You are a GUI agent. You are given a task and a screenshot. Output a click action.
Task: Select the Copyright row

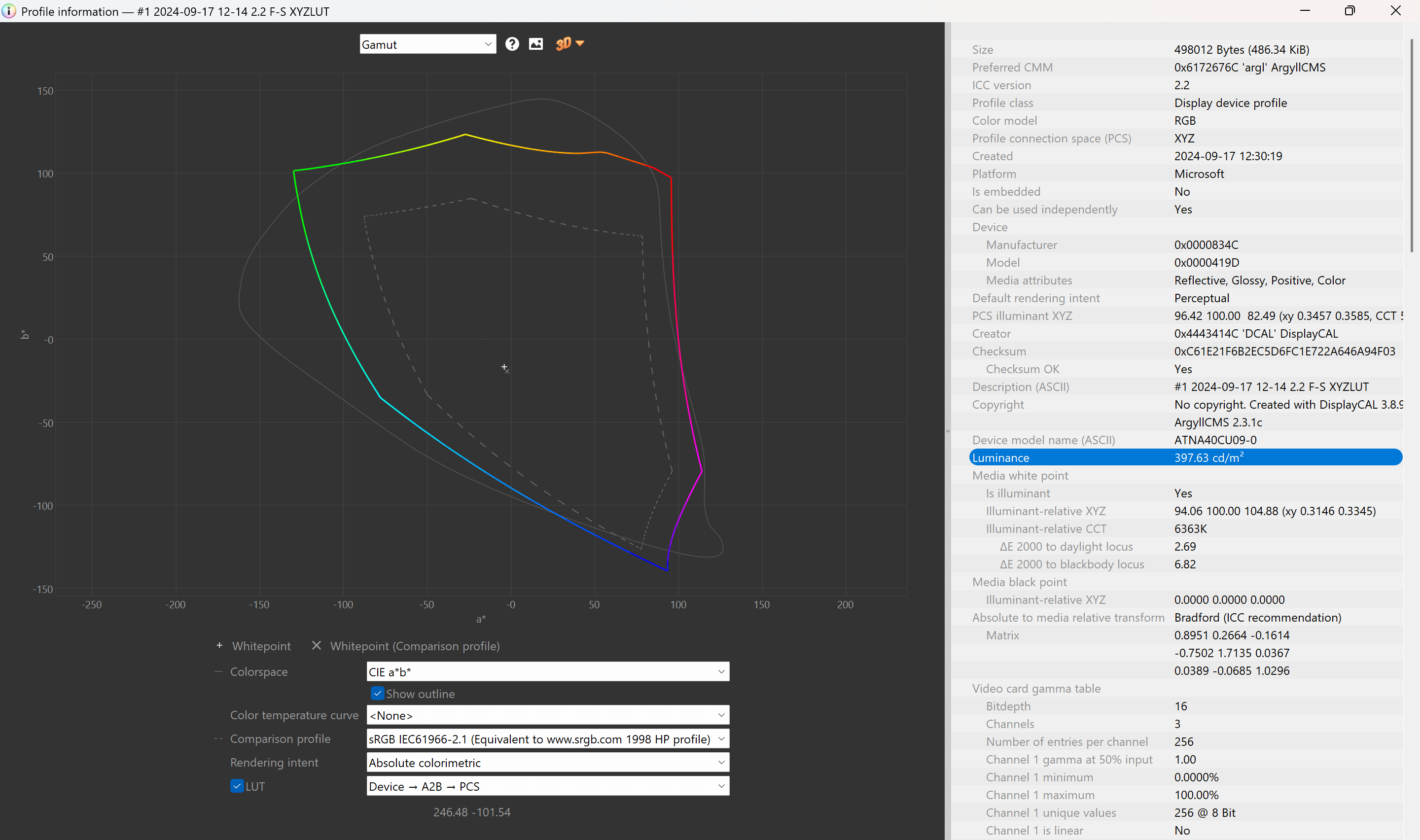pyautogui.click(x=1186, y=404)
